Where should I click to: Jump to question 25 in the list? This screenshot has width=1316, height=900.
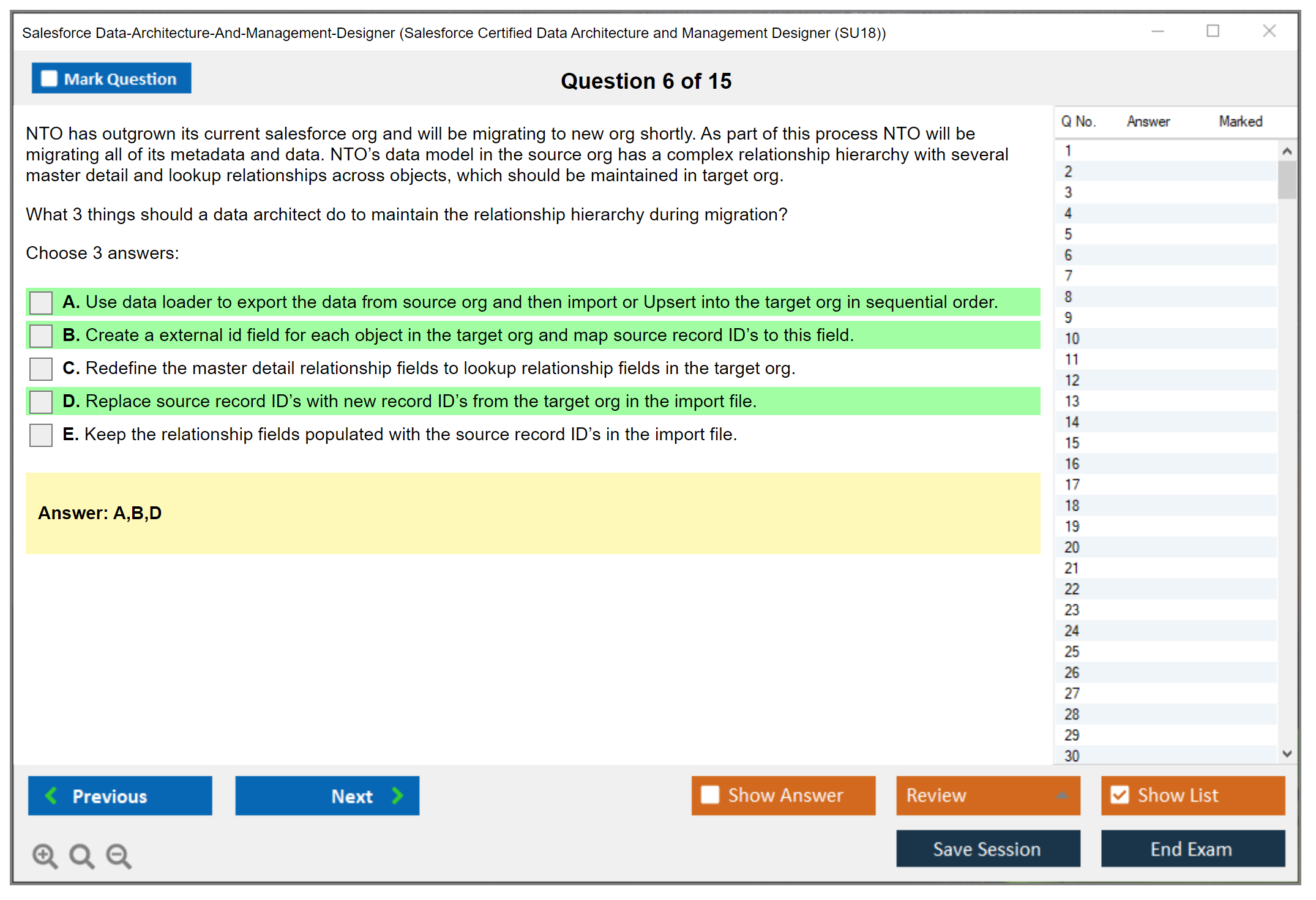(1072, 651)
